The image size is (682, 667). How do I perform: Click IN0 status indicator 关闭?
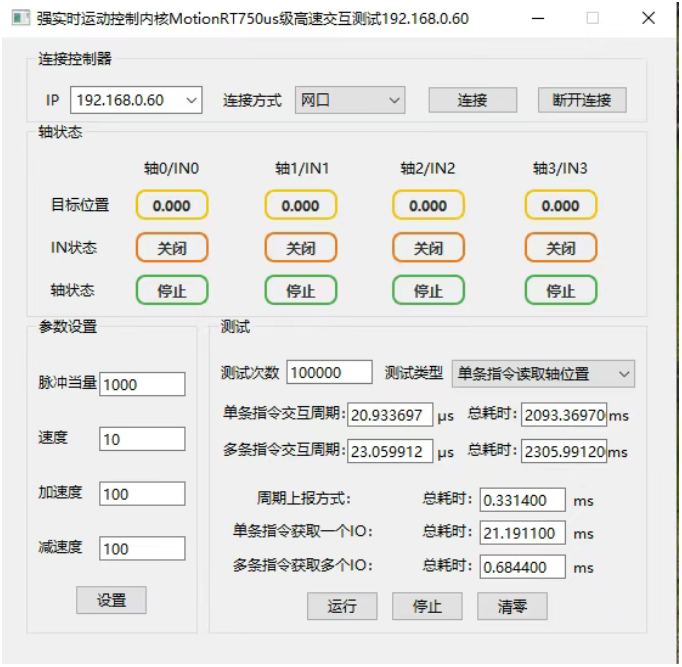(172, 248)
